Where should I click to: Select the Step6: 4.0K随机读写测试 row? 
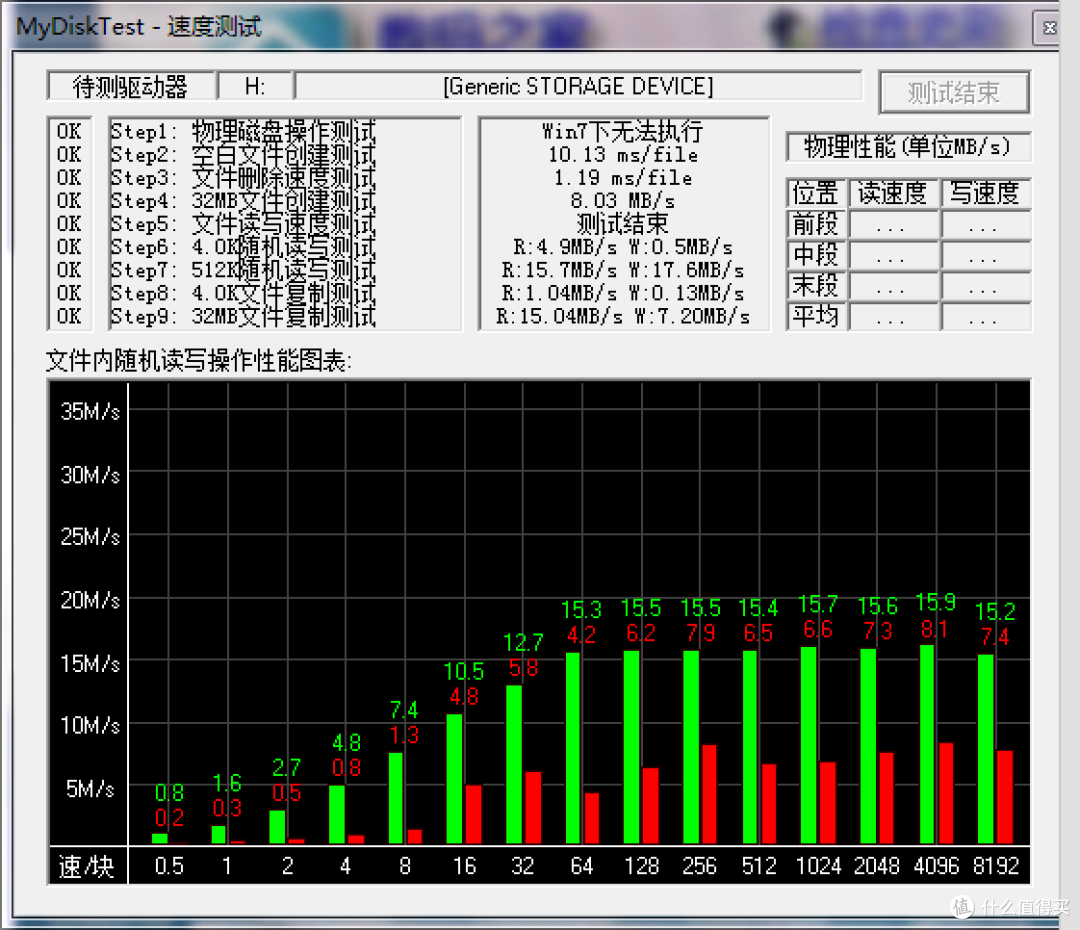[x=243, y=247]
